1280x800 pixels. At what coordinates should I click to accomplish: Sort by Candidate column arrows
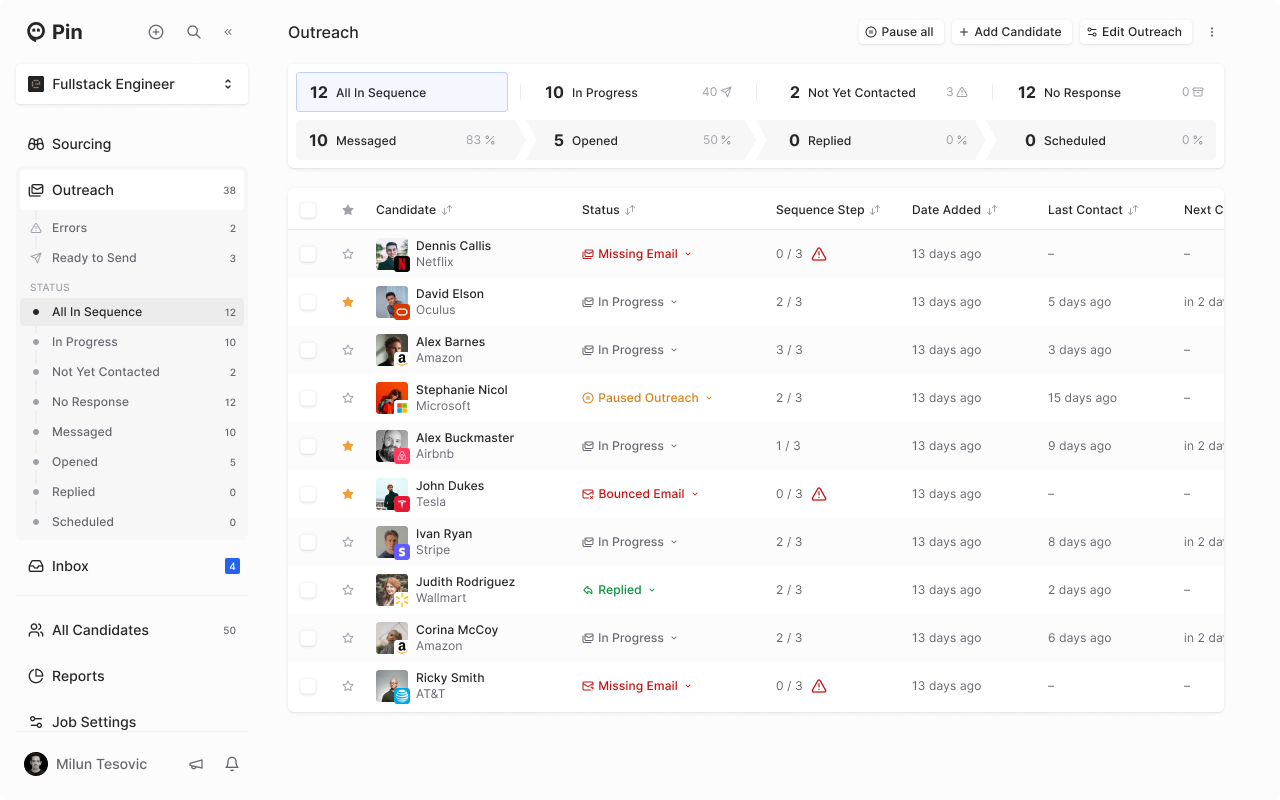point(447,210)
